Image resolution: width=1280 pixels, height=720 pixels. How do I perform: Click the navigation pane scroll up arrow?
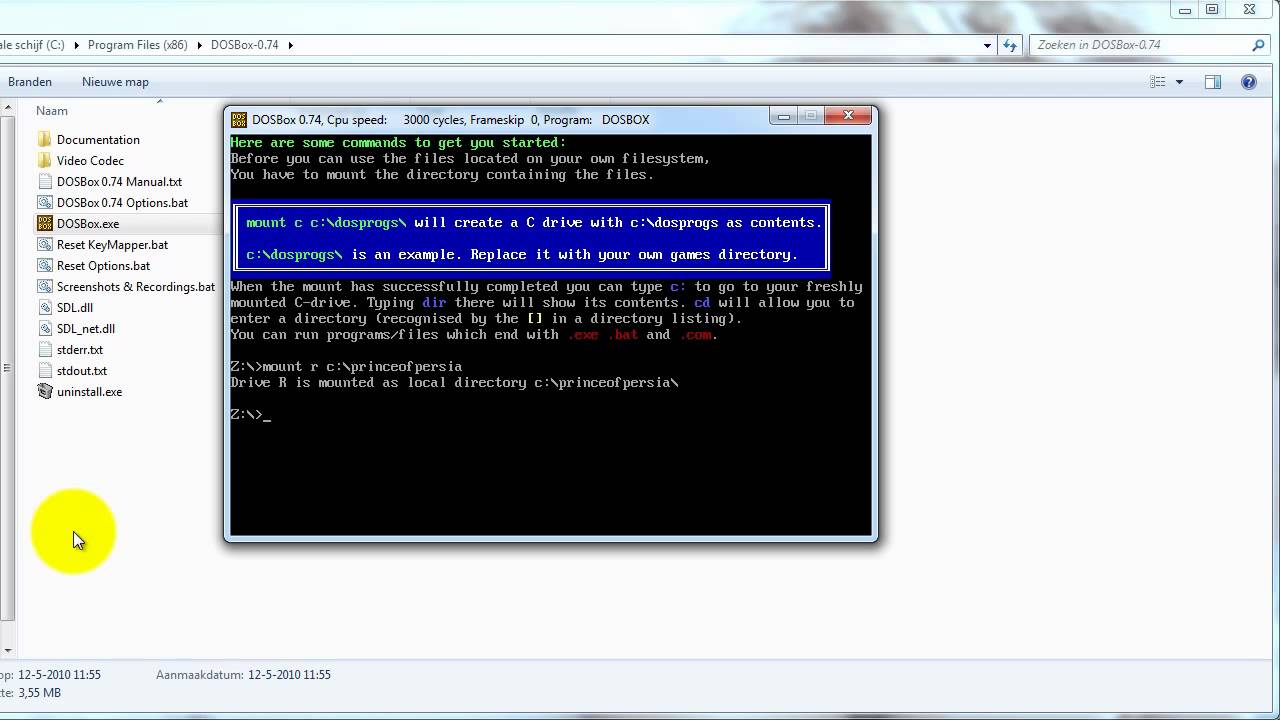(x=8, y=106)
